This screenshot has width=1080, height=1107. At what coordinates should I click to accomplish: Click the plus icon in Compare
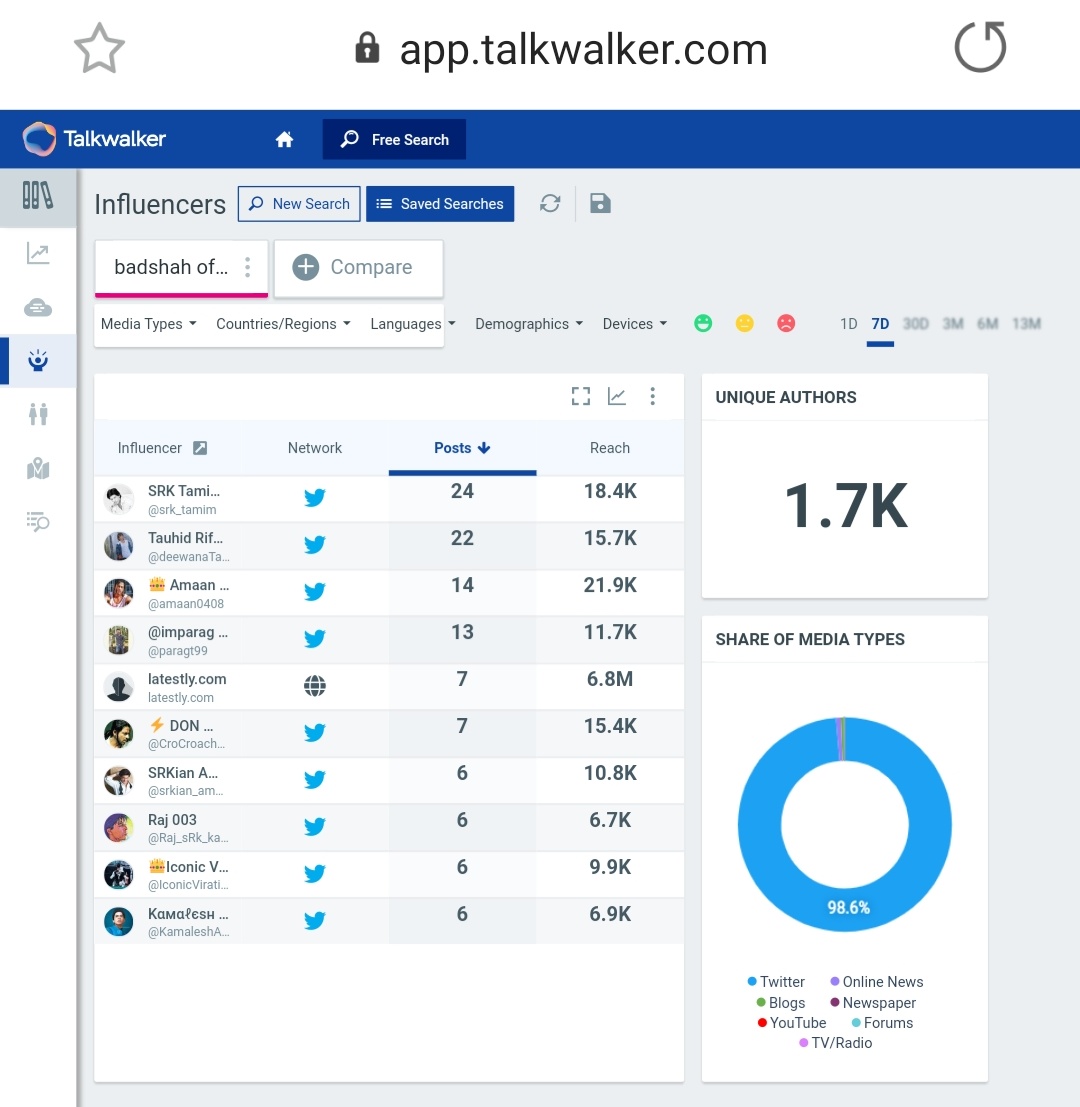(306, 267)
